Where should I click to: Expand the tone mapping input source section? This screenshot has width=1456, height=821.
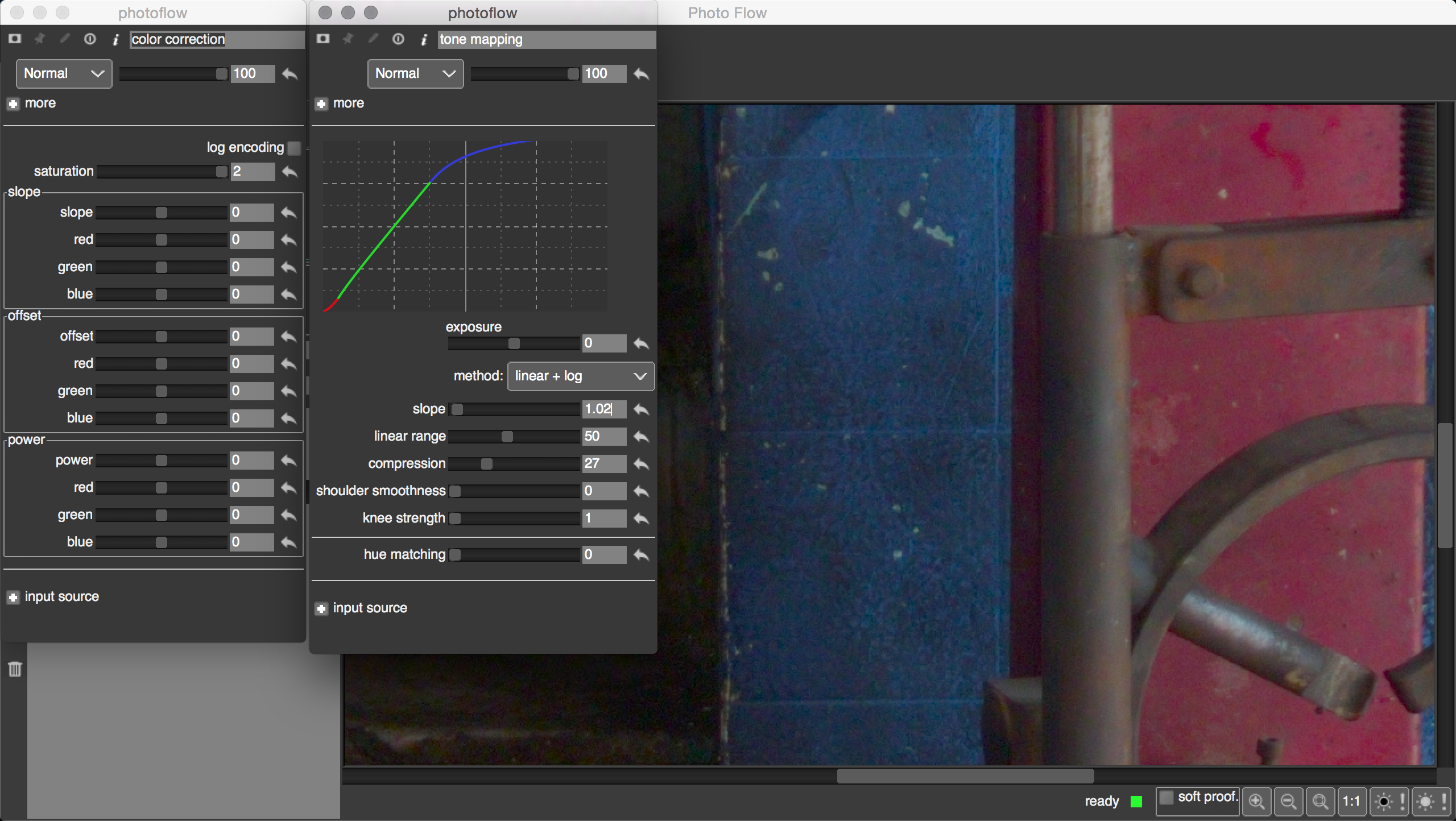tap(321, 608)
